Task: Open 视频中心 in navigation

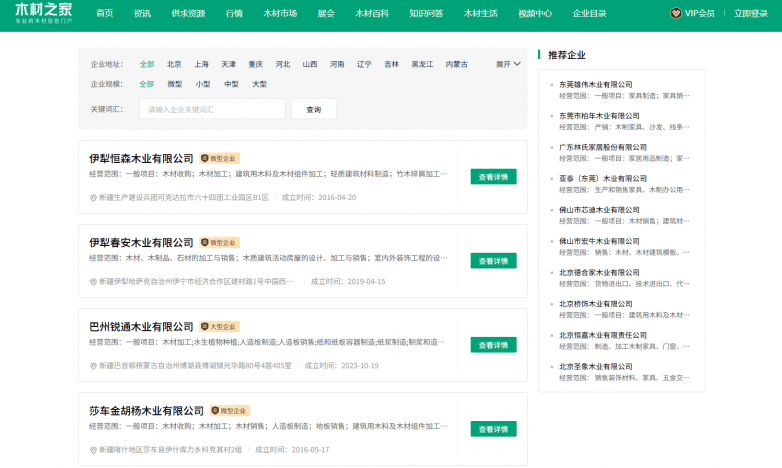Action: [x=535, y=13]
